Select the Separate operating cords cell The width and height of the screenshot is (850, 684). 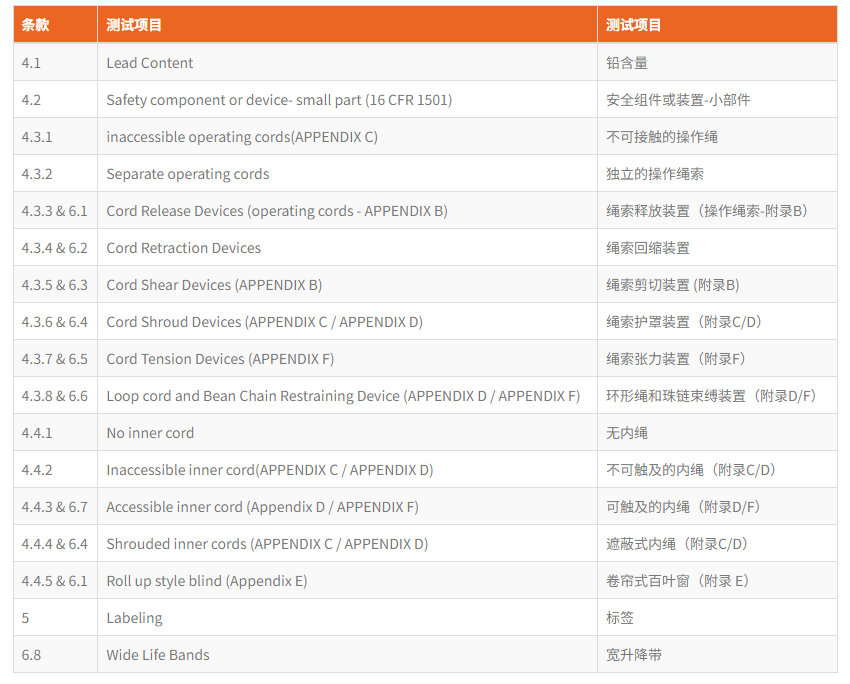point(188,174)
